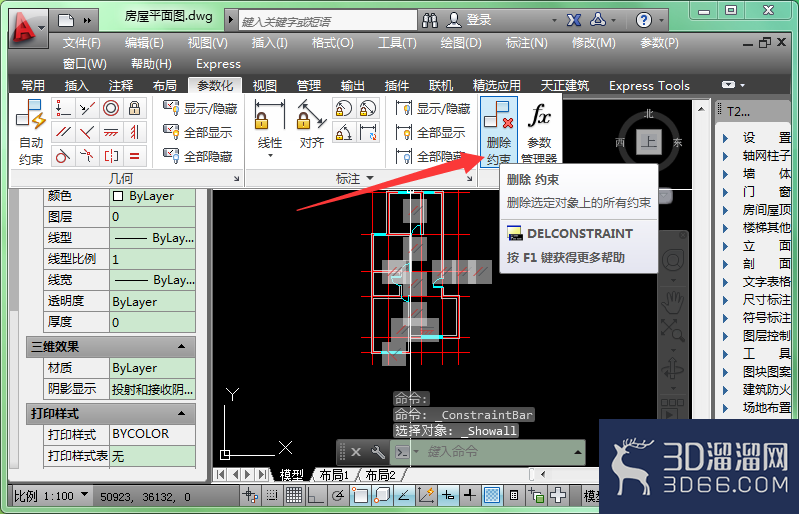Screen dimensions: 799x514
Task: Click the 颜色 ByLayer color swatch
Action: pyautogui.click(x=118, y=196)
